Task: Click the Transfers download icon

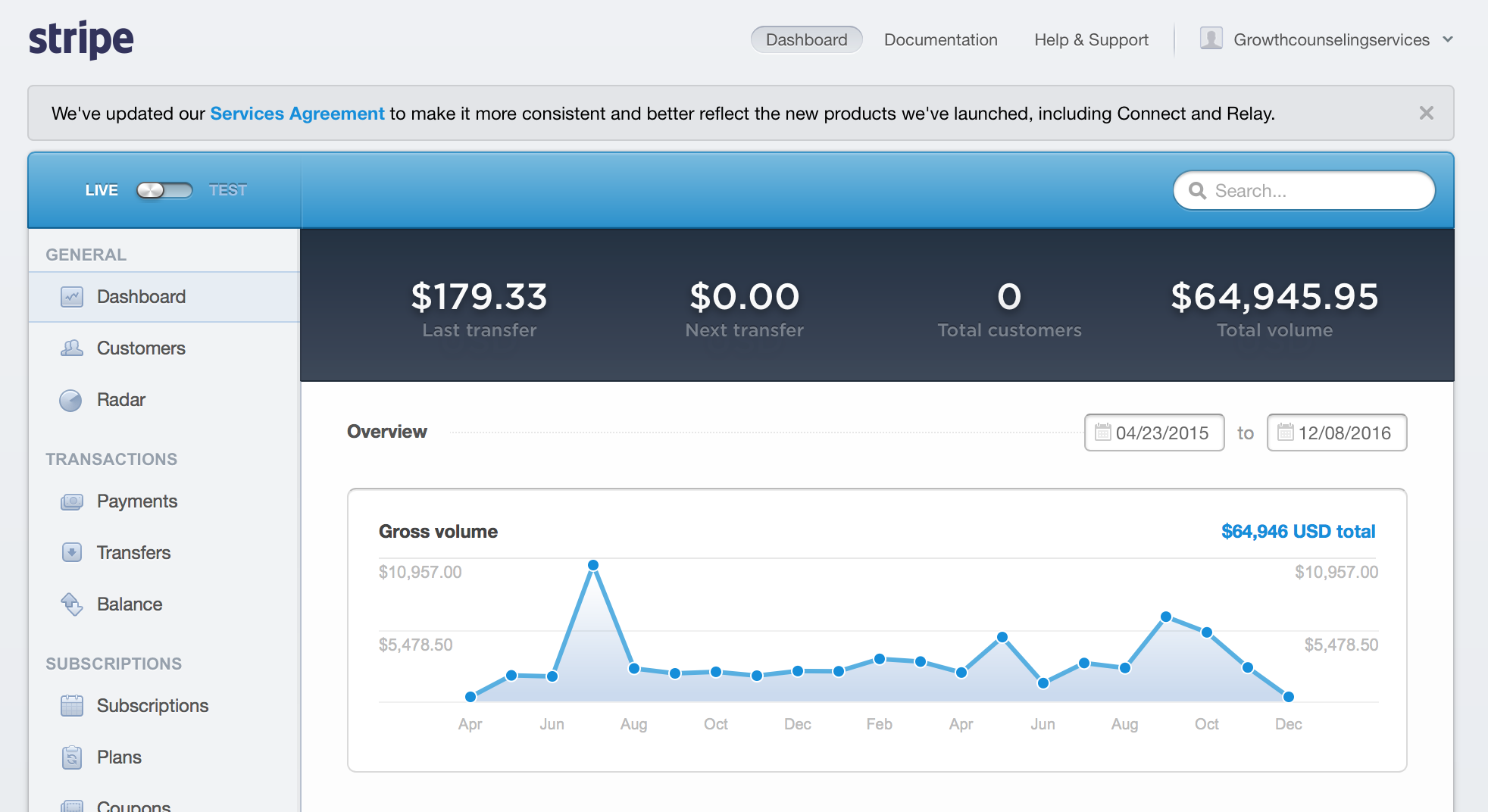Action: tap(72, 553)
